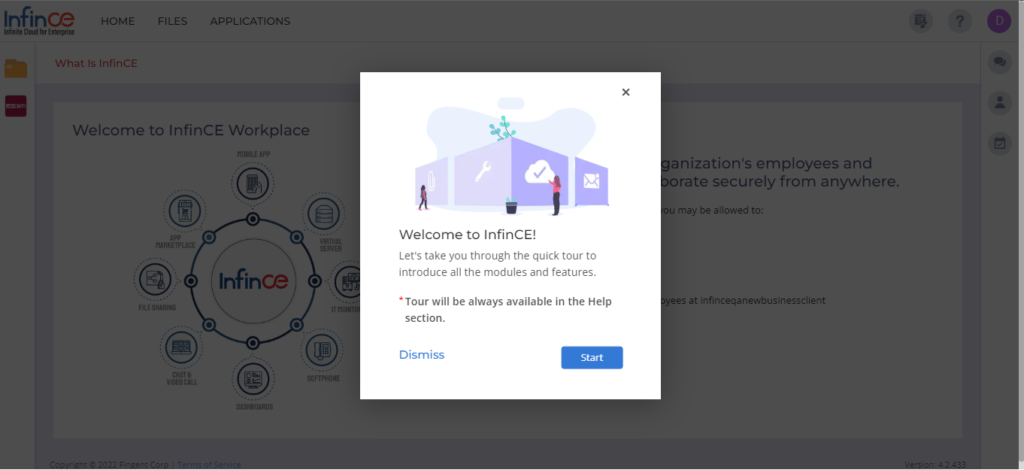
Task: Open the user profile avatar D
Action: [999, 22]
